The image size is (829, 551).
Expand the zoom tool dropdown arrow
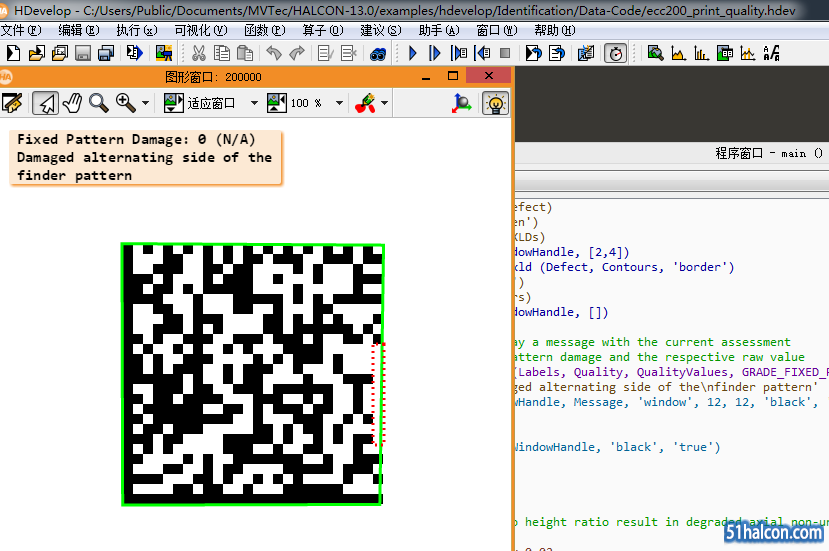(x=145, y=103)
